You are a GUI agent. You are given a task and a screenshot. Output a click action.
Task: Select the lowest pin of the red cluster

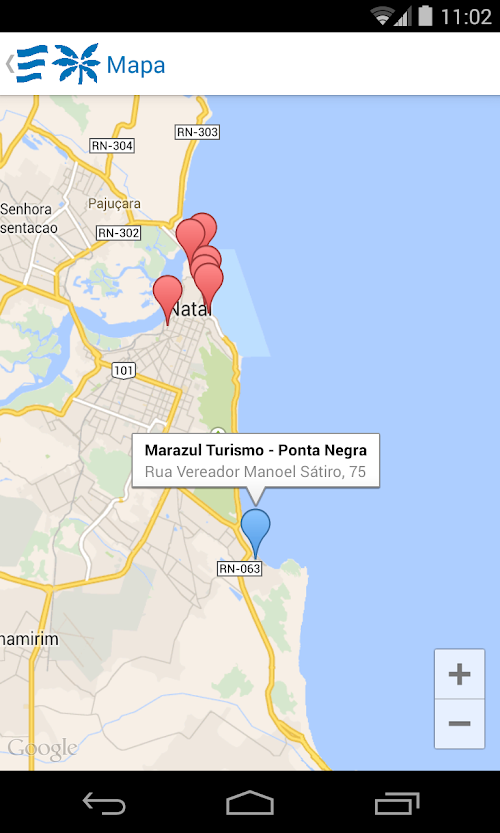[209, 284]
